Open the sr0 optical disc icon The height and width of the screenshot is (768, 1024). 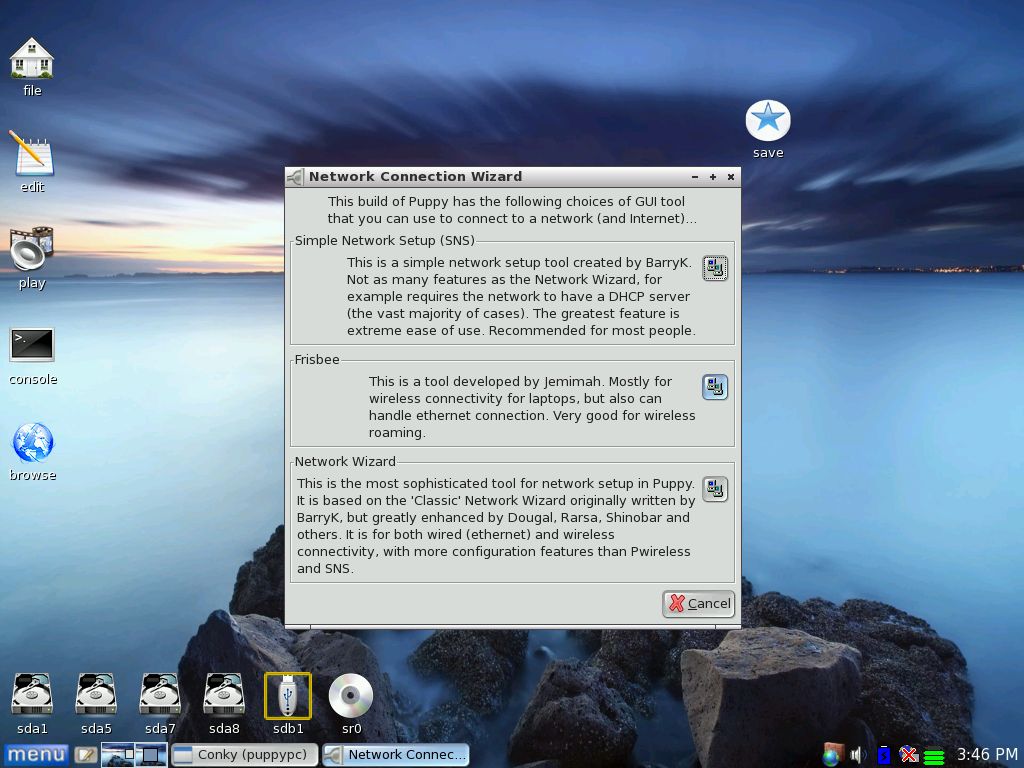(351, 695)
